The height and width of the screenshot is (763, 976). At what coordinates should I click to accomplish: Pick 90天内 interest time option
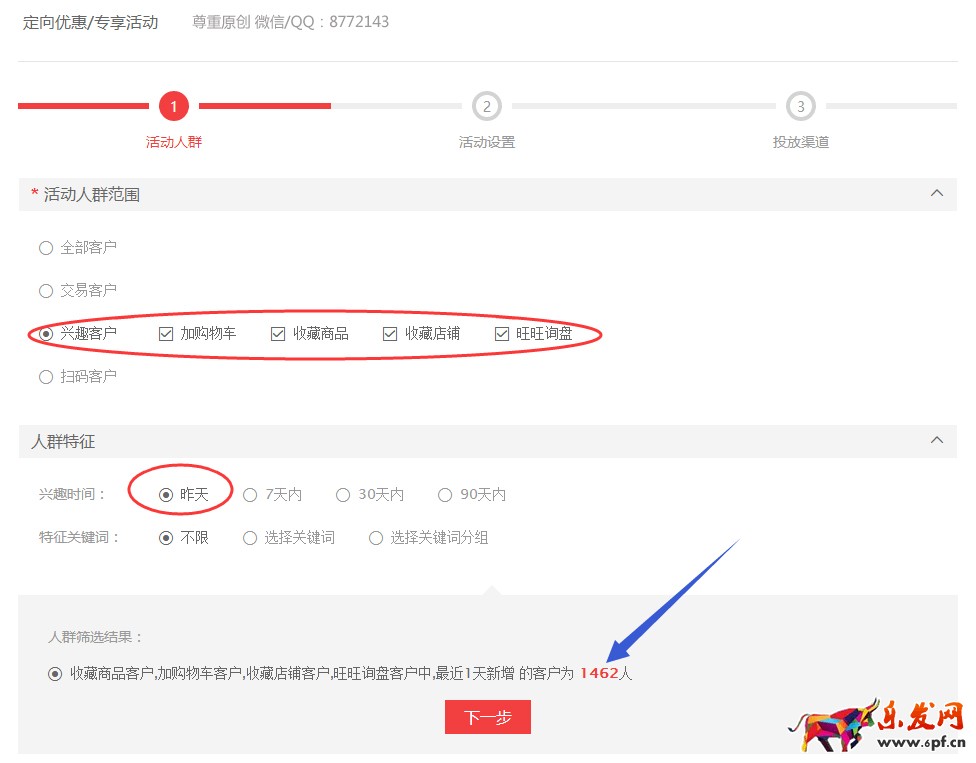click(x=445, y=495)
